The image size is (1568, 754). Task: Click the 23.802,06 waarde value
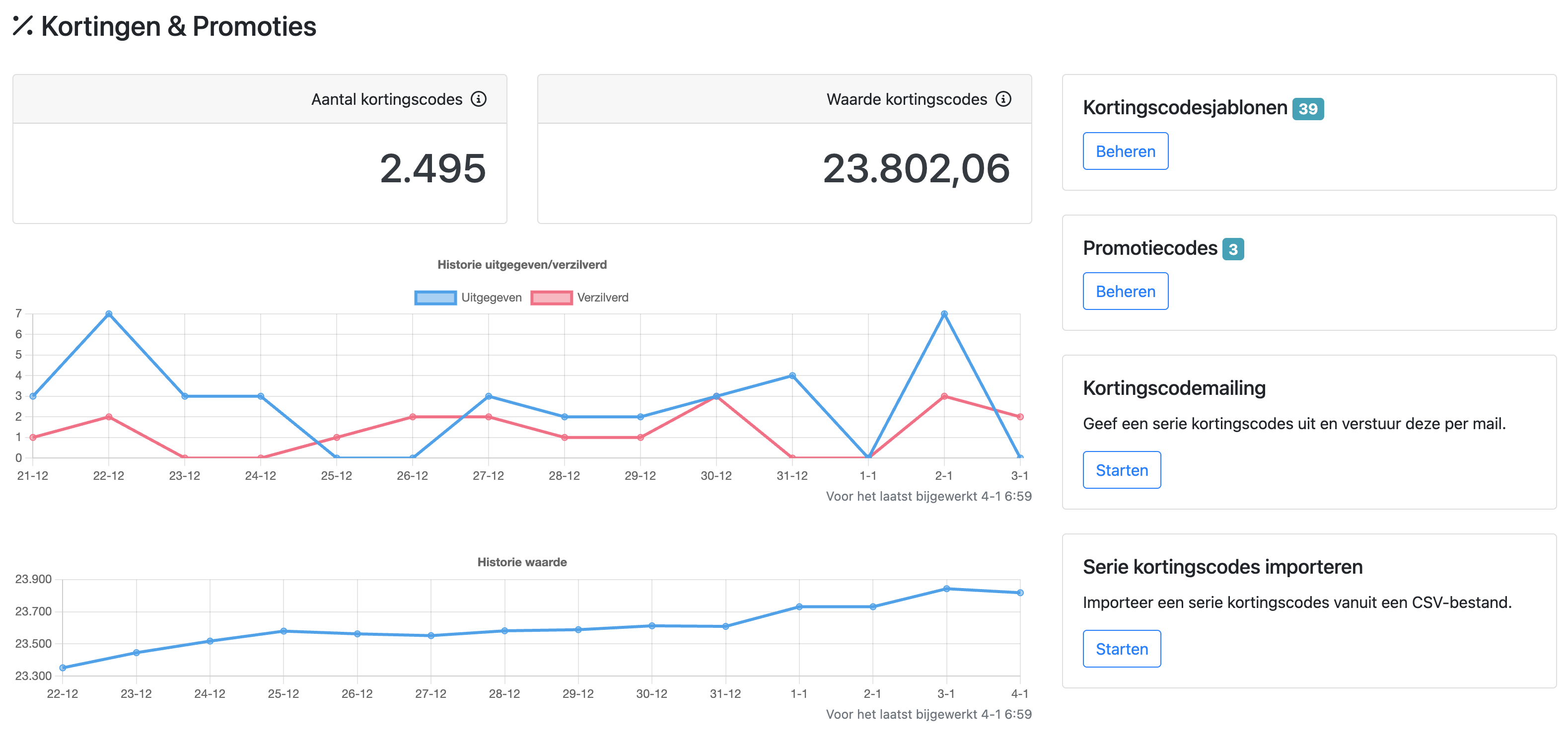pyautogui.click(x=916, y=169)
